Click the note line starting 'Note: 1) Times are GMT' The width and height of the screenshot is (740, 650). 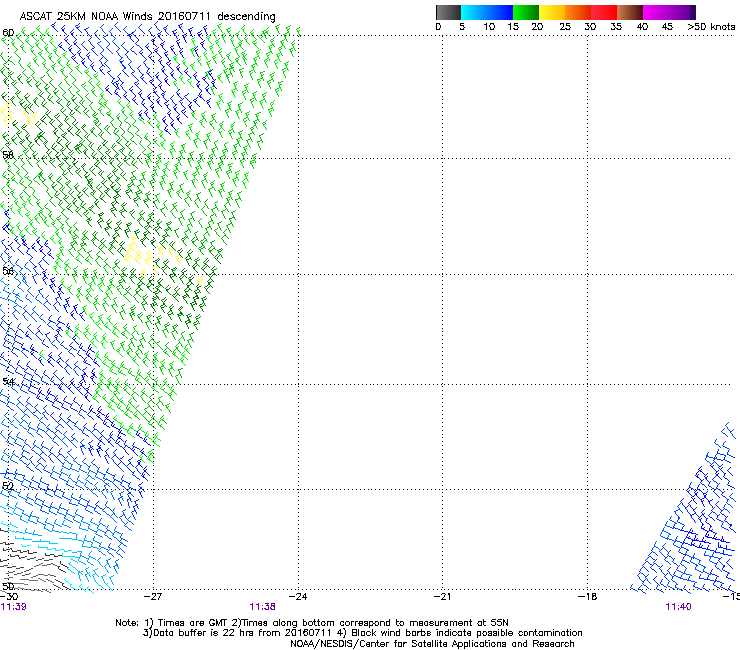[x=312, y=623]
